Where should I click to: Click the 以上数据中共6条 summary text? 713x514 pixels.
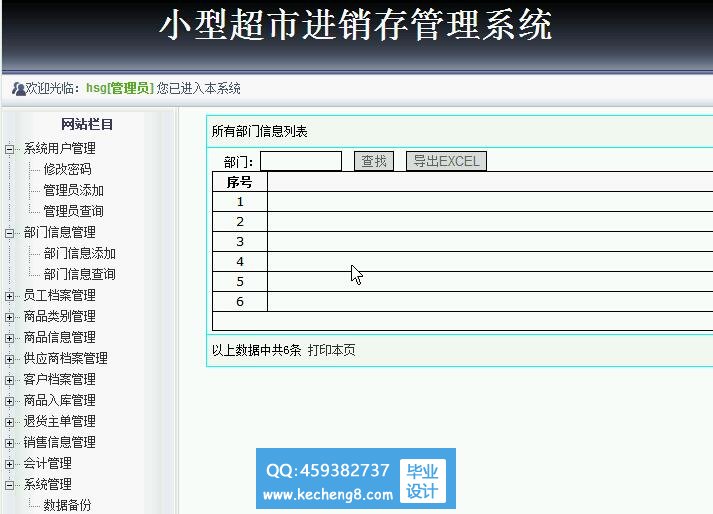pyautogui.click(x=256, y=350)
